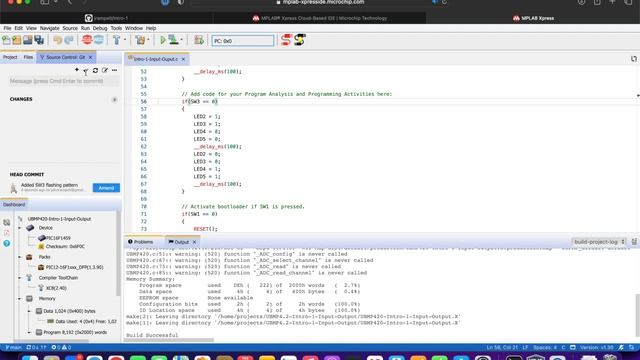Click the Dashboard help question mark icon
Screen dimensions: 640x360
tap(7, 243)
